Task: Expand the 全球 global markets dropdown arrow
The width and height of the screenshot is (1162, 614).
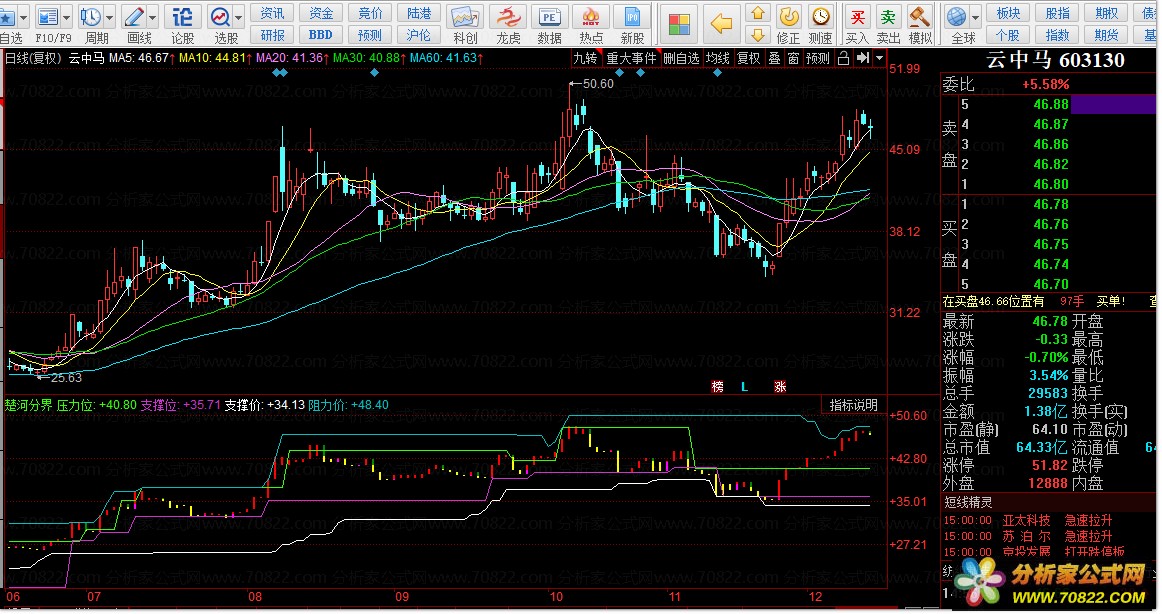Action: pyautogui.click(x=974, y=17)
